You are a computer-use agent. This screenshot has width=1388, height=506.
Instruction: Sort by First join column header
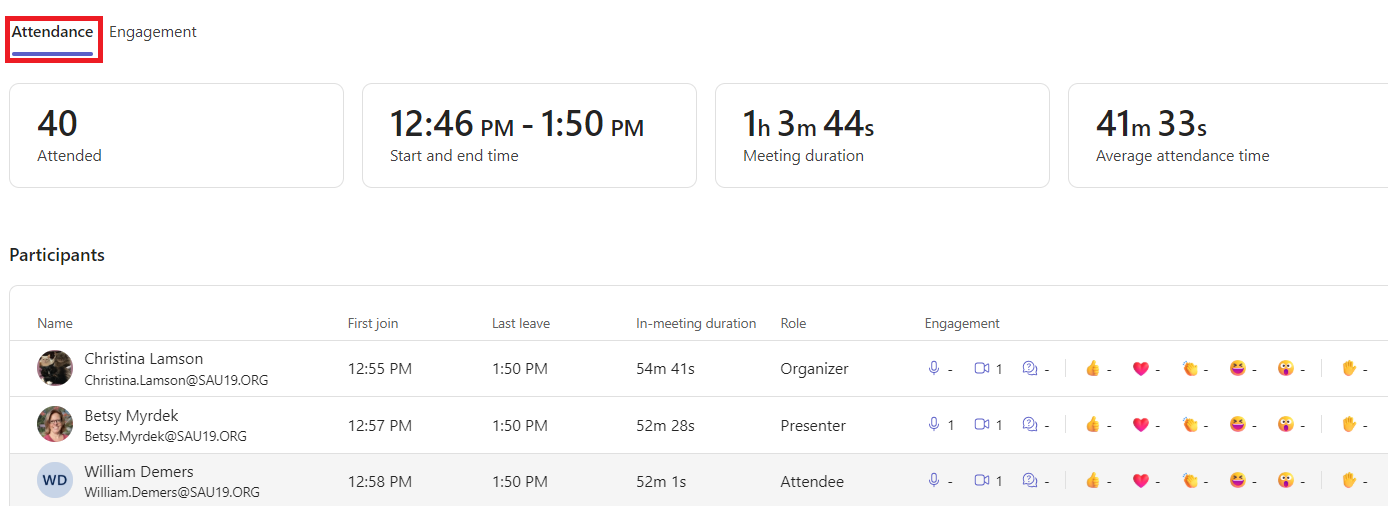373,323
